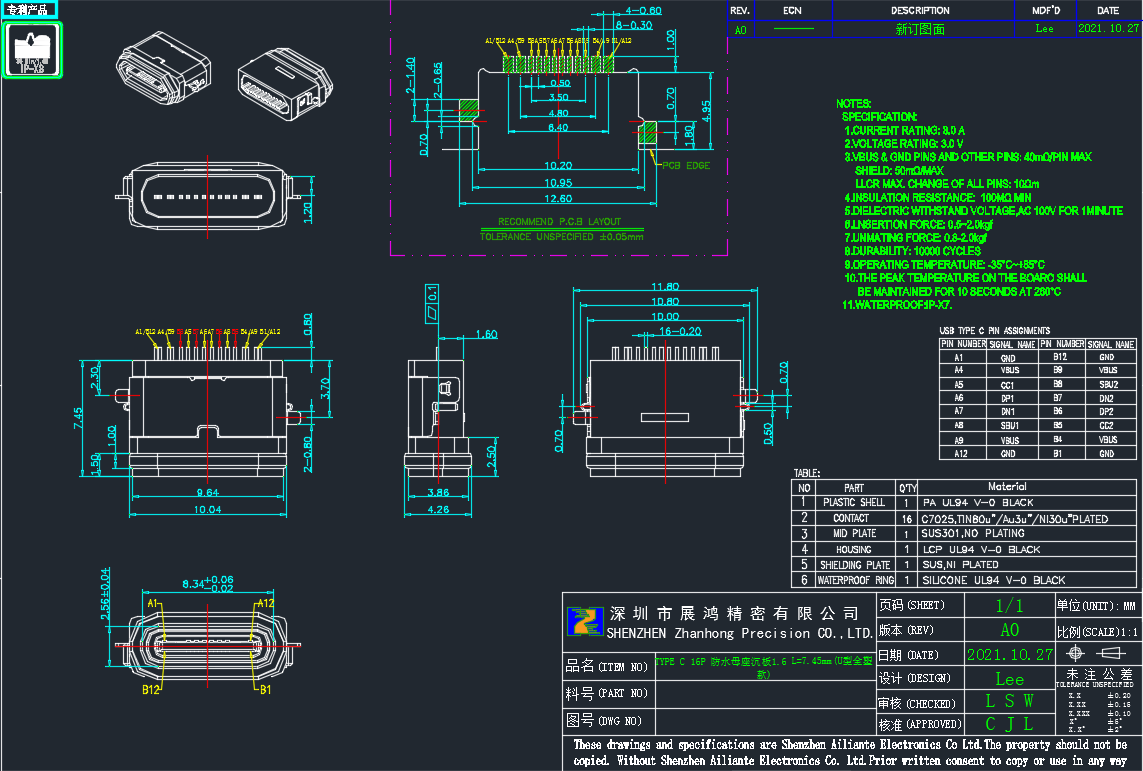
Task: Click the SHIELDING PLATE part row
Action: point(964,565)
